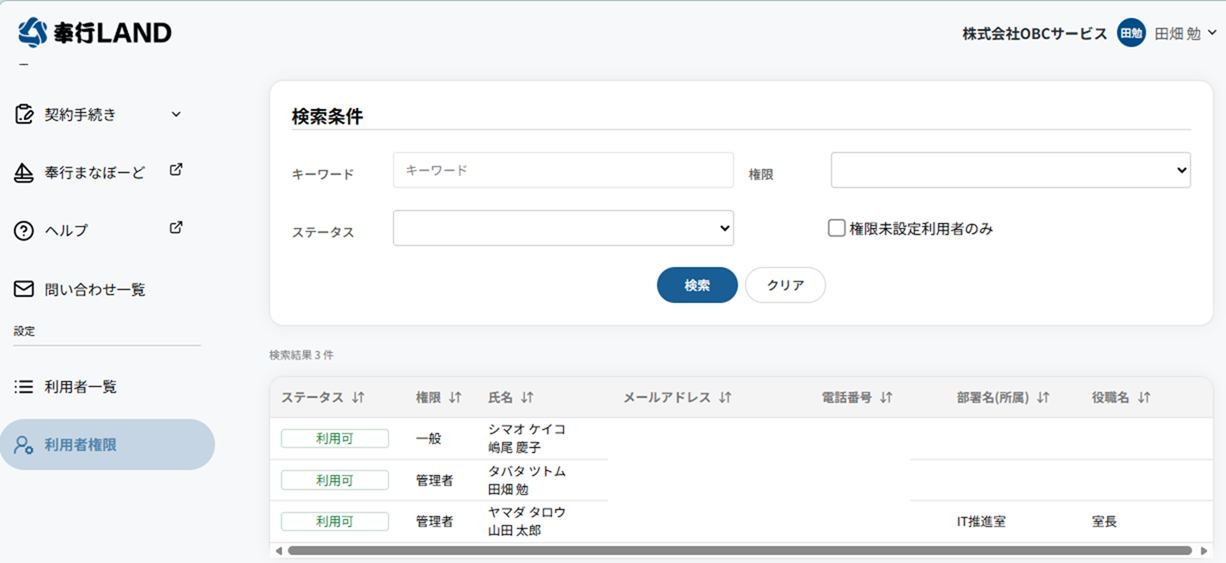Viewport: 1226px width, 563px height.
Task: Click the クリア button
Action: (x=785, y=285)
